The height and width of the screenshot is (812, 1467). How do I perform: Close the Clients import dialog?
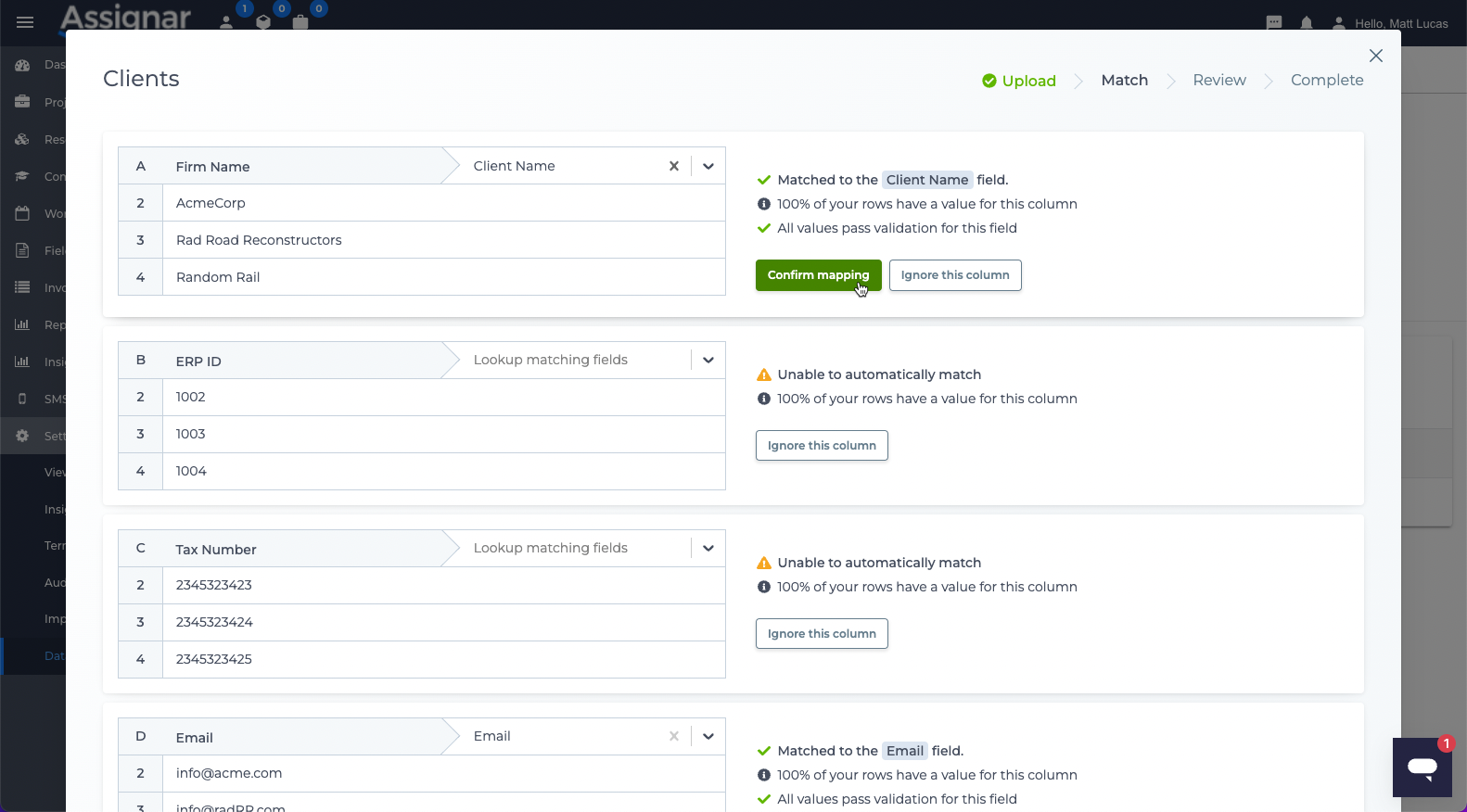coord(1376,56)
